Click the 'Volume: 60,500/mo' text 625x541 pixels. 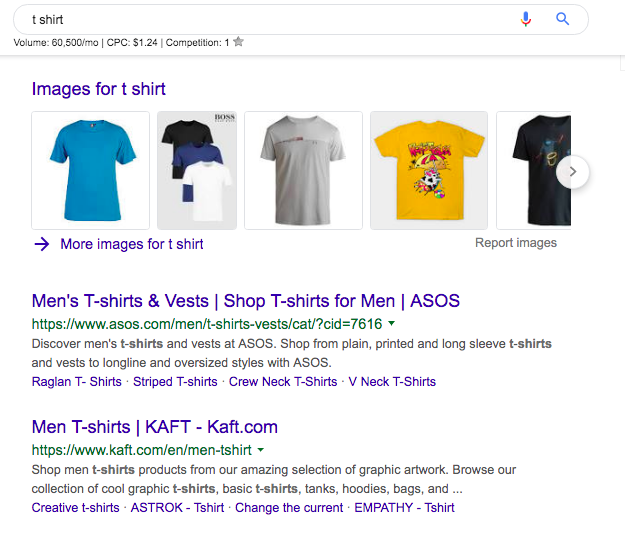click(x=56, y=42)
